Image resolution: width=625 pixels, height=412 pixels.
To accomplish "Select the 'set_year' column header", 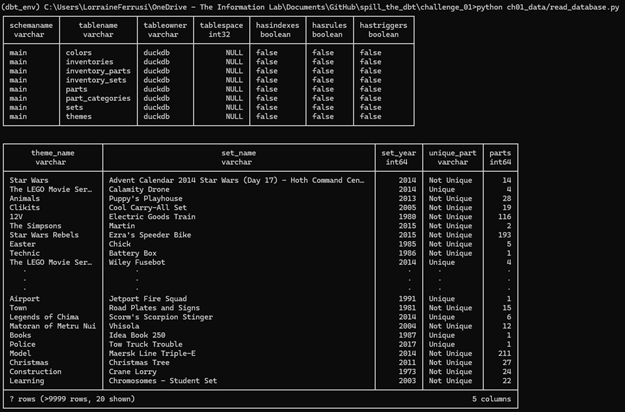I will pyautogui.click(x=399, y=153).
